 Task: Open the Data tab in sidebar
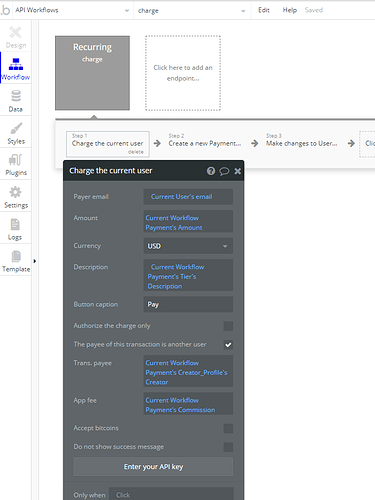tap(15, 101)
